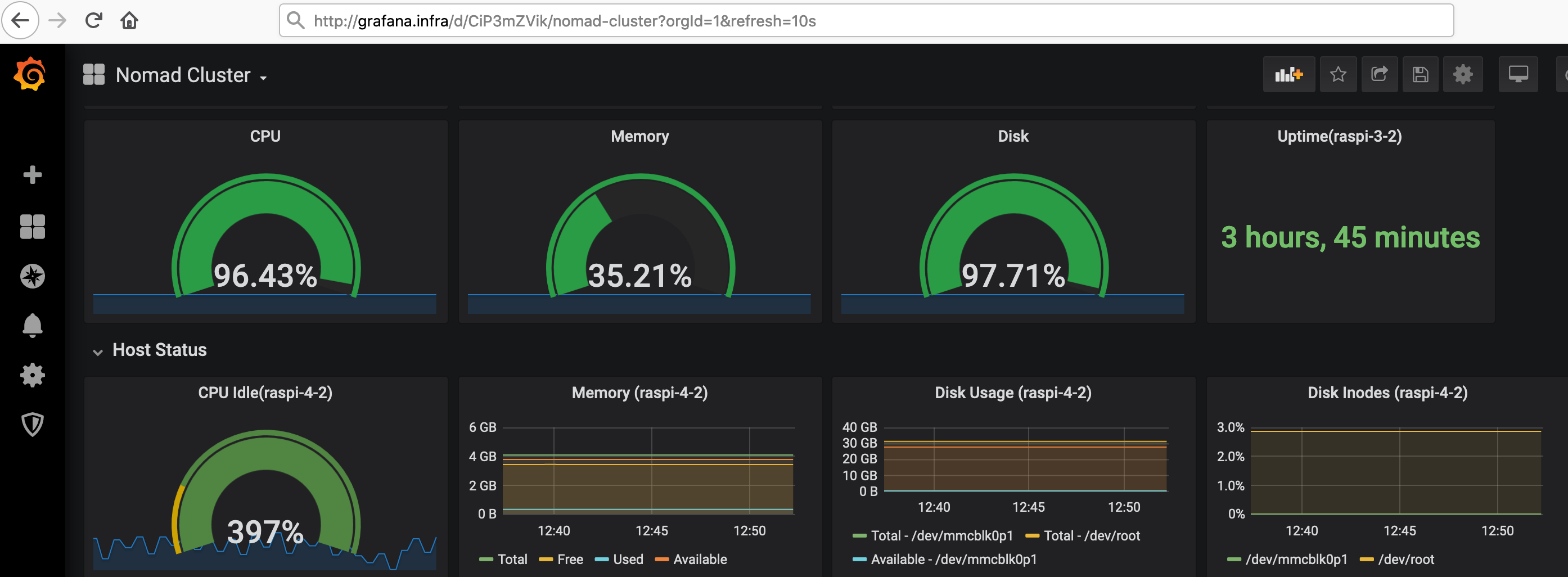Image resolution: width=1568 pixels, height=577 pixels.
Task: Click the Share dashboard icon
Action: coord(1379,74)
